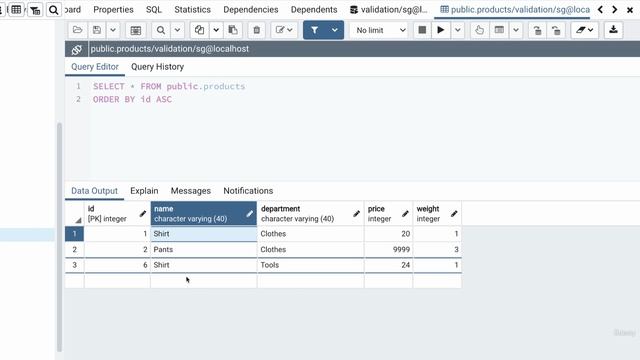Click the Tools department cell

tap(311, 265)
